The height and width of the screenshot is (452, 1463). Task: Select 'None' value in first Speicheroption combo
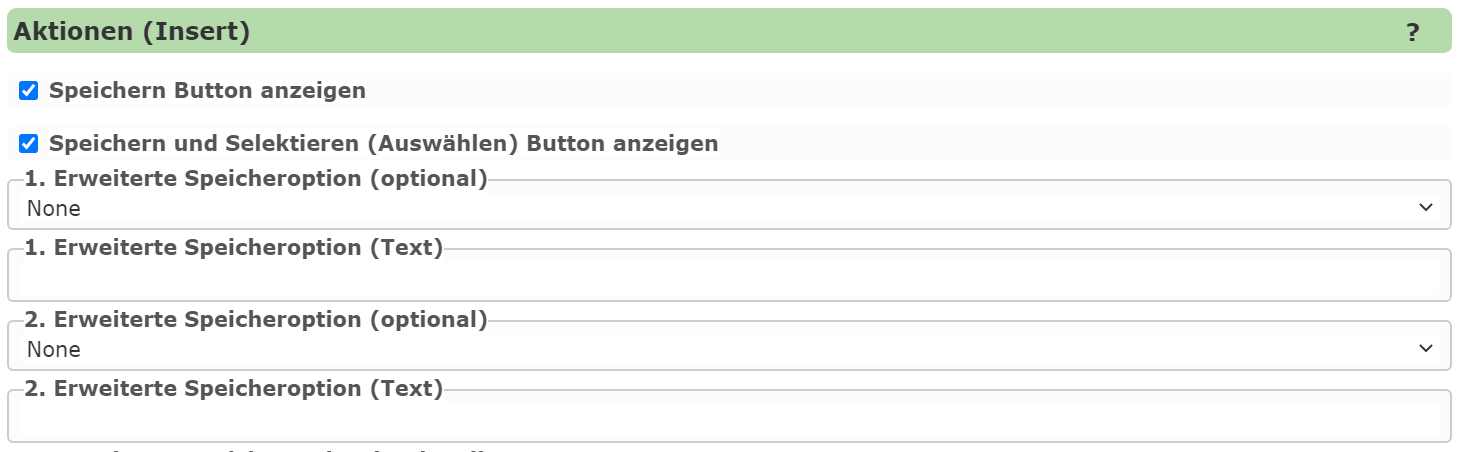[x=54, y=209]
